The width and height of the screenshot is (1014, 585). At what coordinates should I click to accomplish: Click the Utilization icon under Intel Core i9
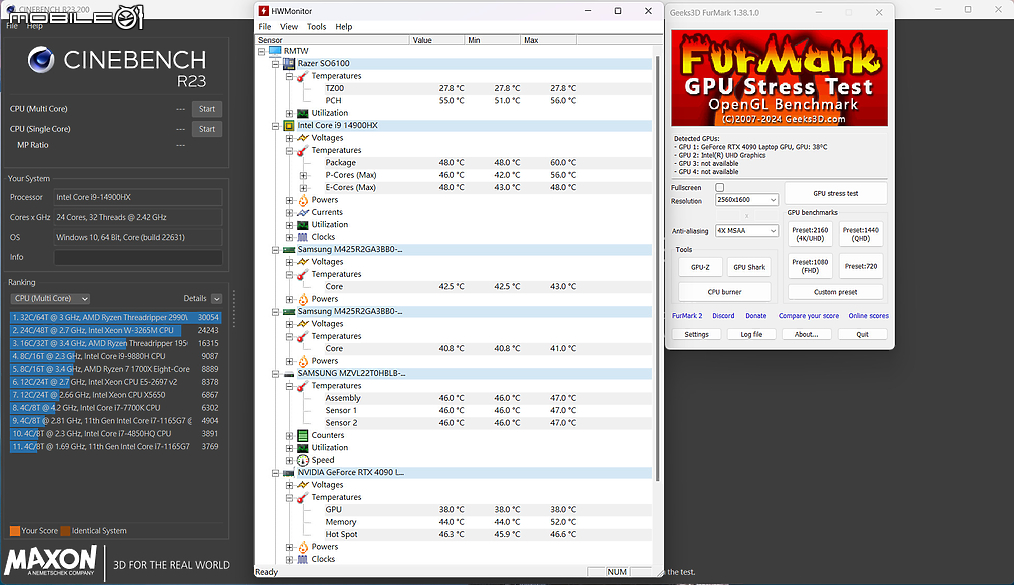pyautogui.click(x=302, y=224)
